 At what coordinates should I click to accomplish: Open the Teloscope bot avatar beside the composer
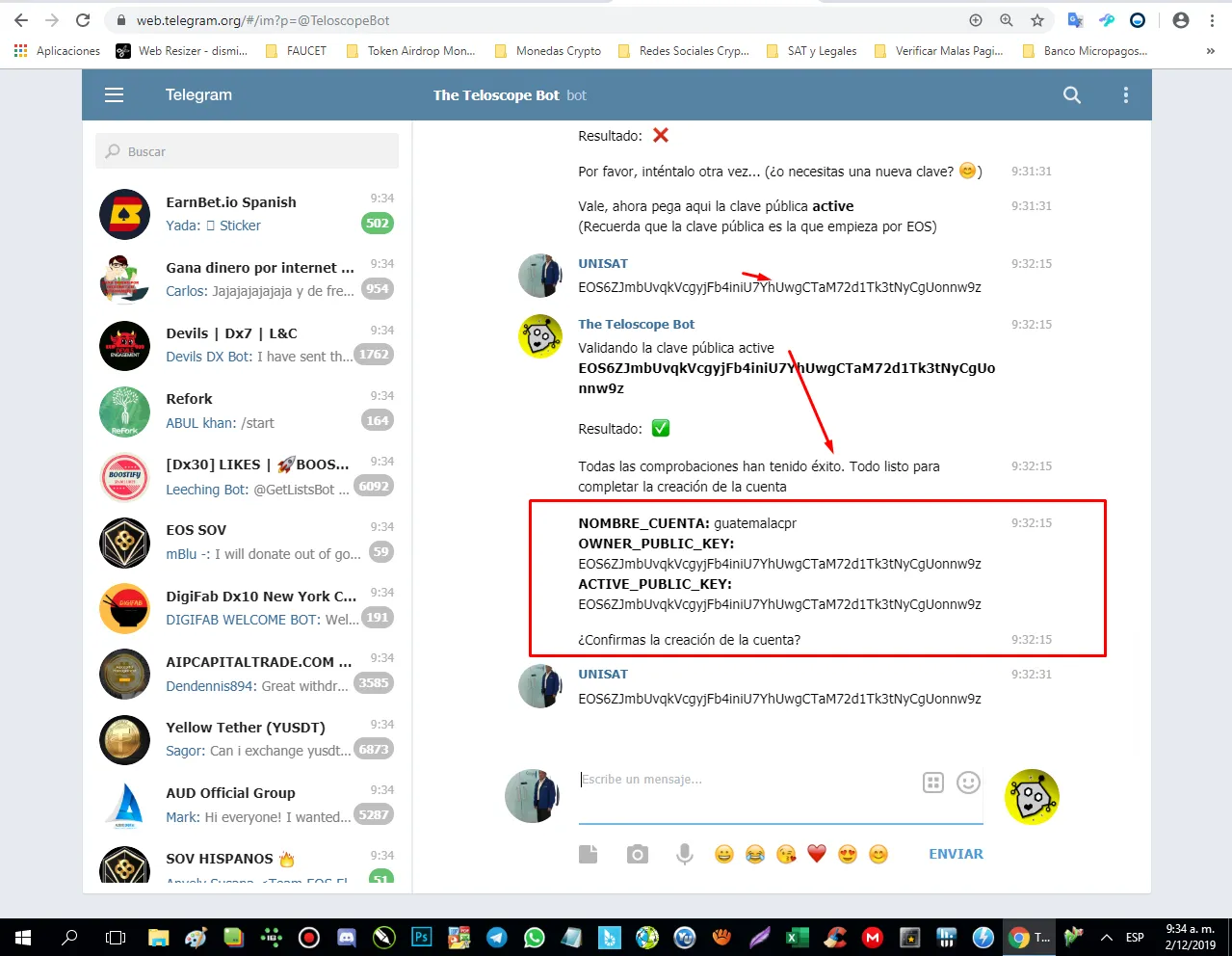click(1032, 797)
